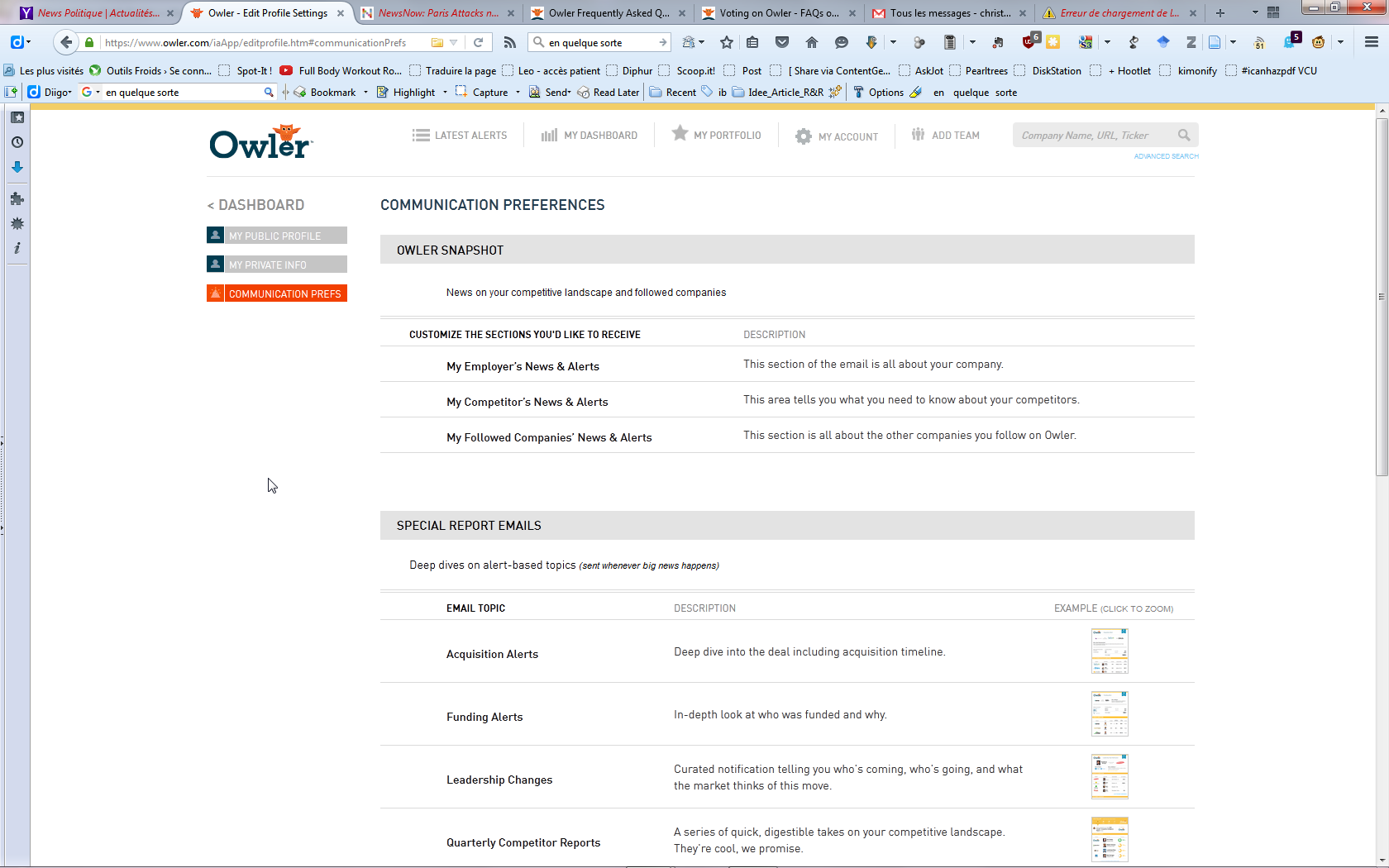Open the uBlock Origin shield icon

(x=1029, y=42)
